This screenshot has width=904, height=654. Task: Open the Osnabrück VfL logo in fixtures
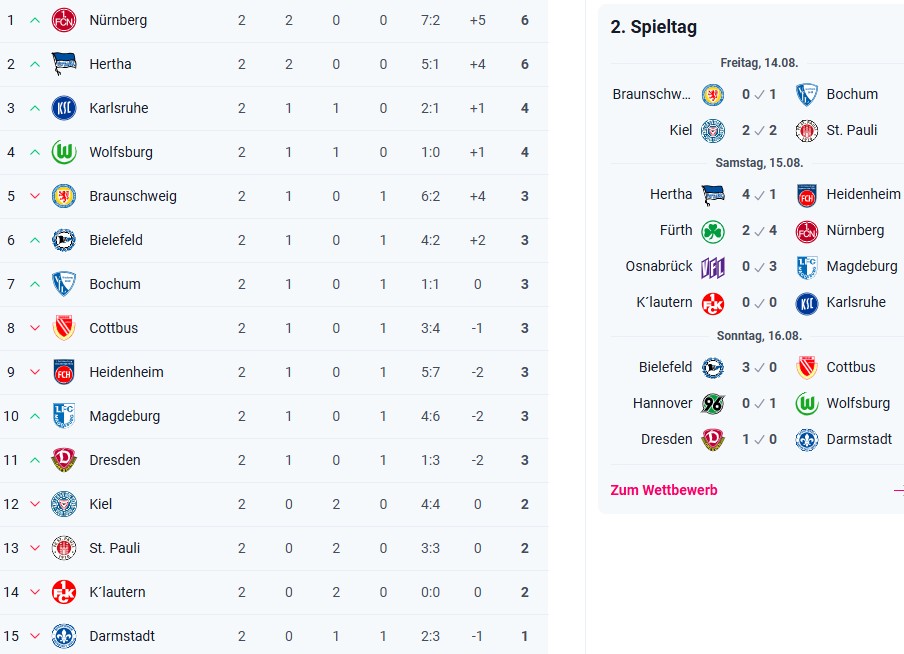tap(713, 267)
